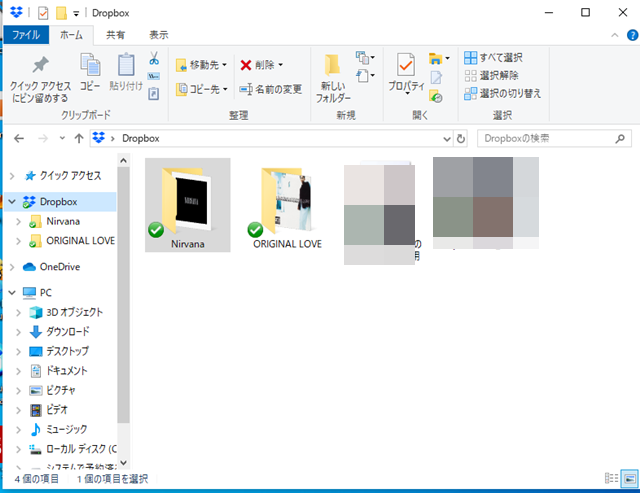640x493 pixels.
Task: Click the Copy (コピー) ribbon icon
Action: pos(90,72)
